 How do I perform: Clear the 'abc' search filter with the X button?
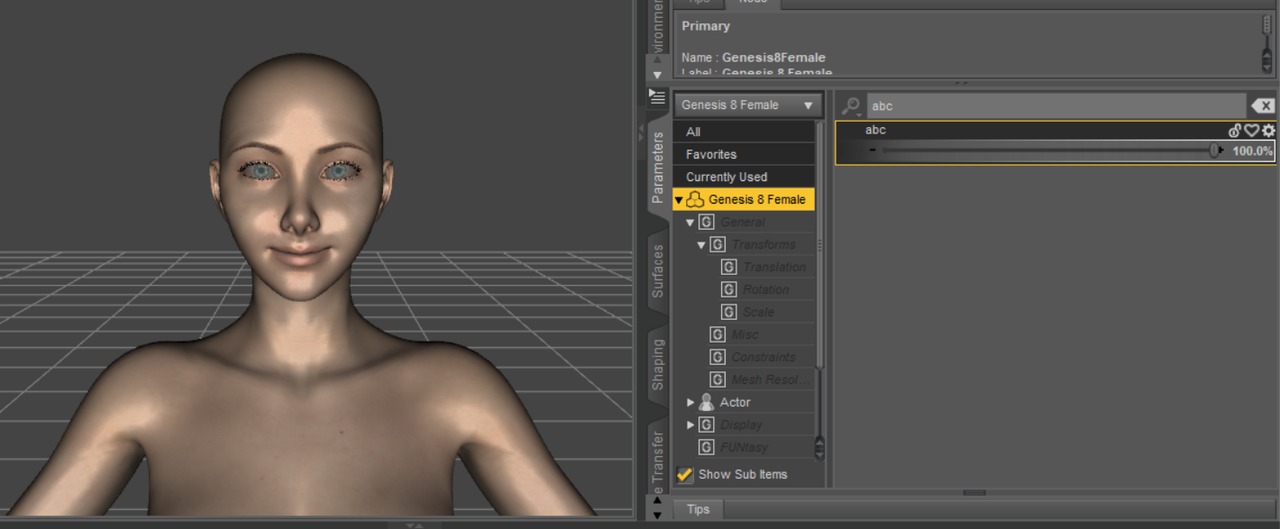pyautogui.click(x=1263, y=106)
